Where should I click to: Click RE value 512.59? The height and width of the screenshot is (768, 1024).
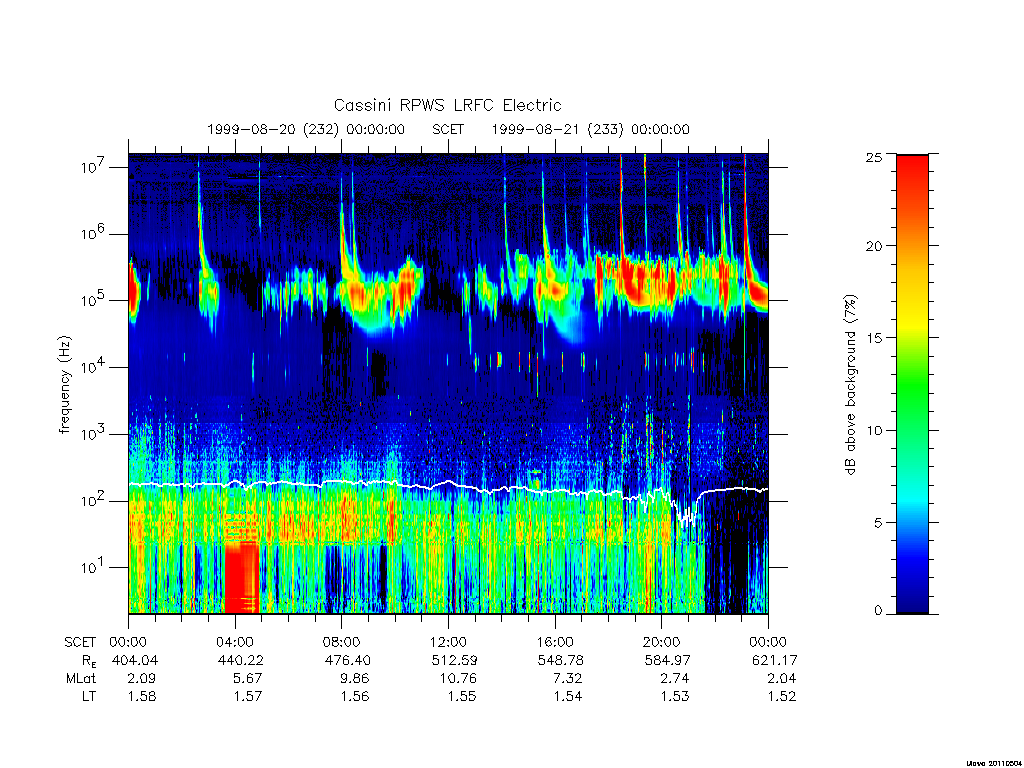pyautogui.click(x=454, y=660)
